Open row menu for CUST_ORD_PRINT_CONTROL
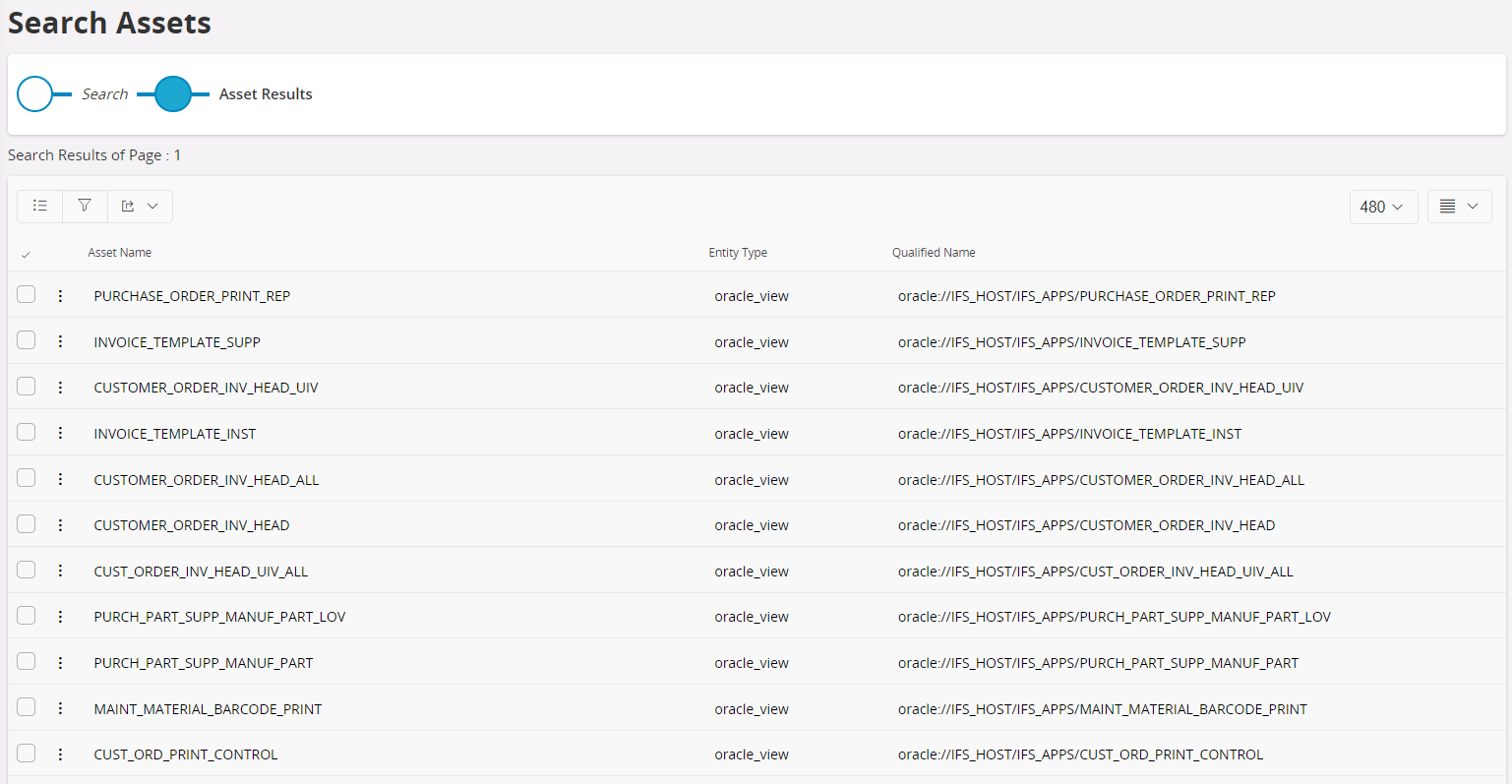This screenshot has height=784, width=1512. [60, 754]
